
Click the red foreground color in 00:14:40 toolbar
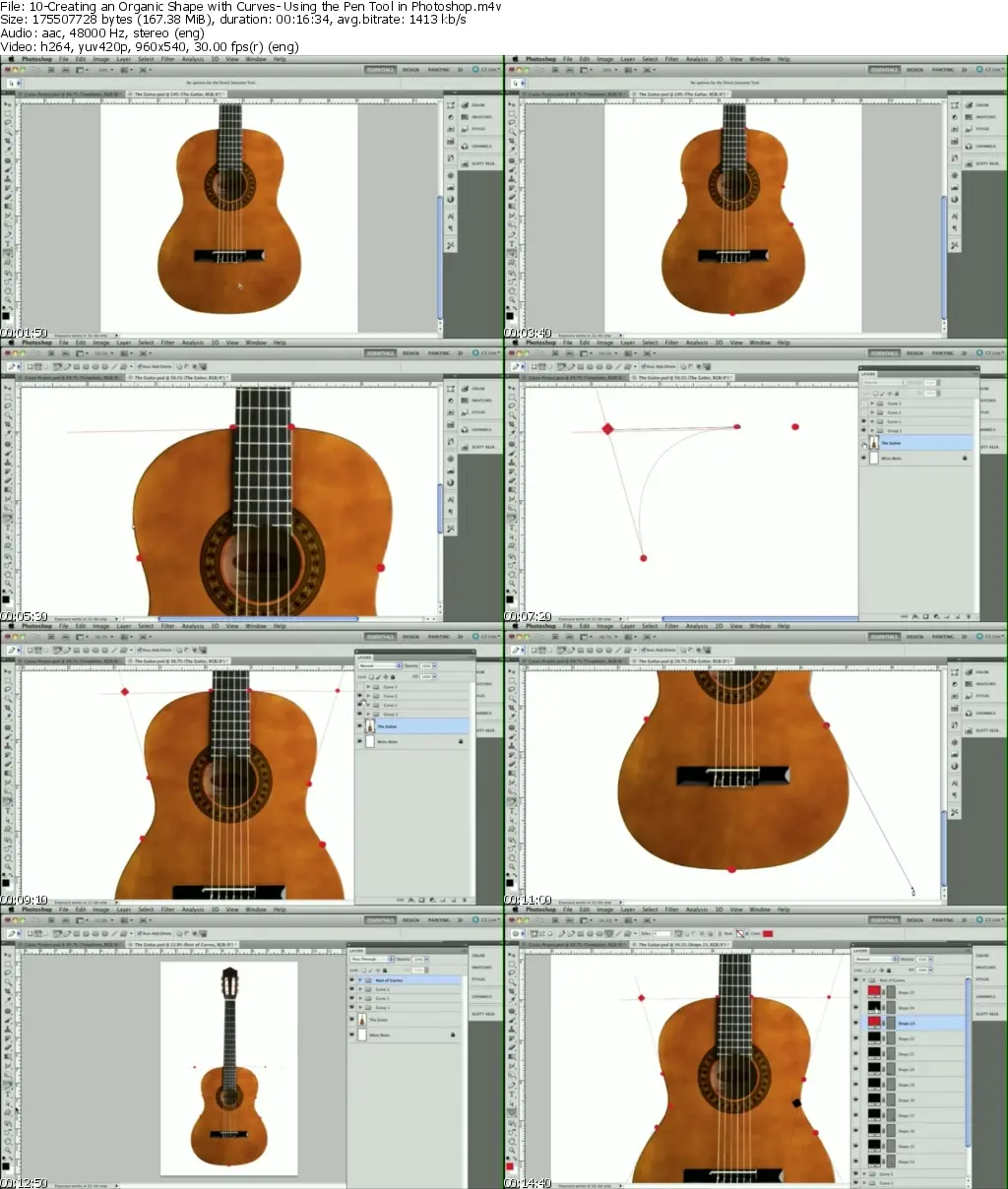pos(510,1165)
